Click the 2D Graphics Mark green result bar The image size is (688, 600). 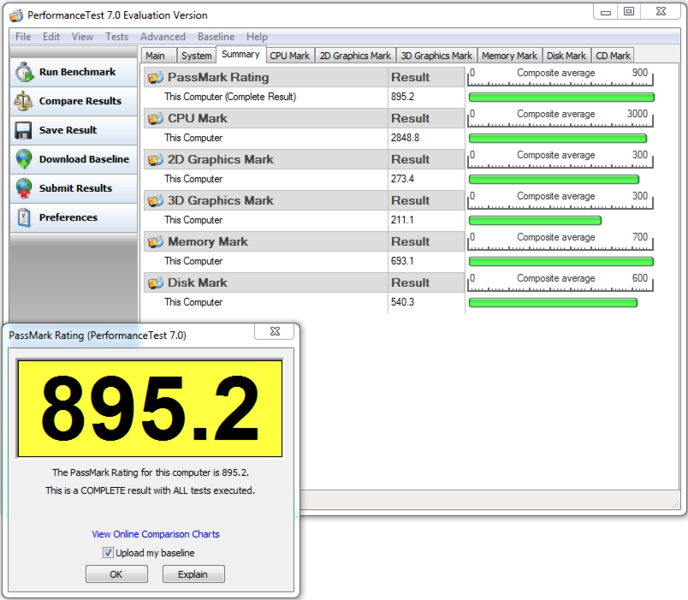554,179
